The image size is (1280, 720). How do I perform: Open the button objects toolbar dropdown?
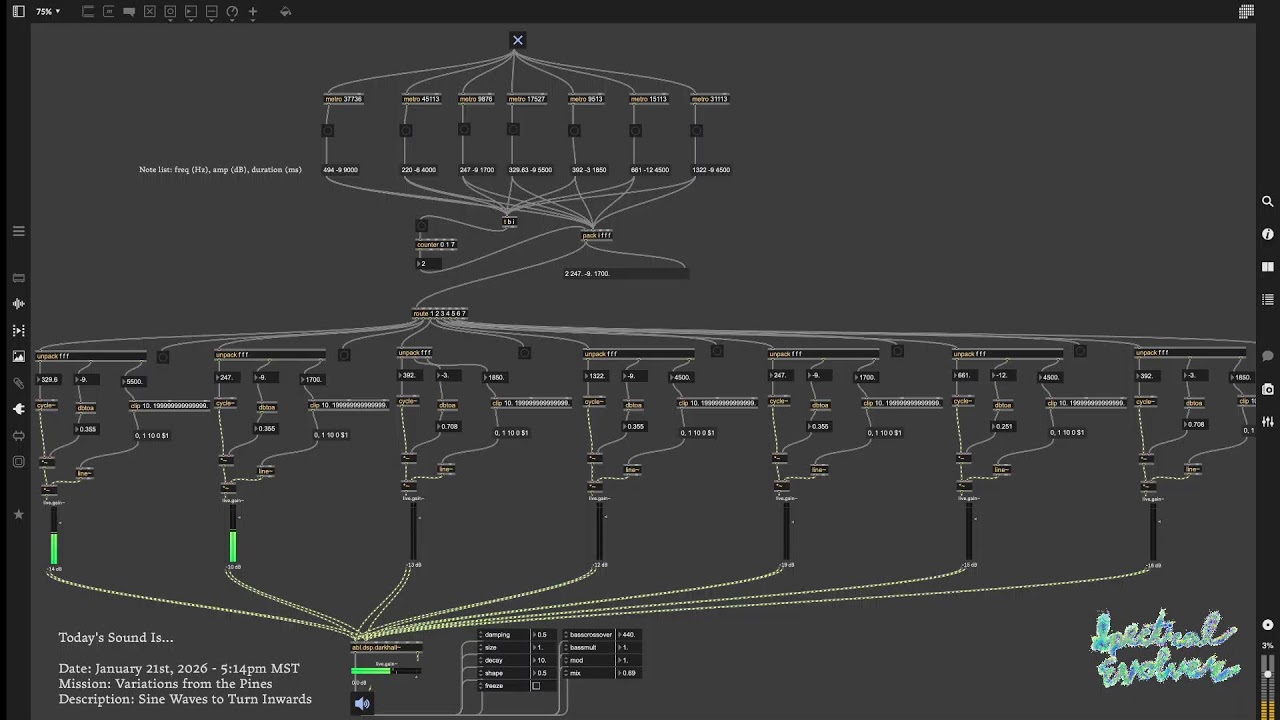point(170,12)
